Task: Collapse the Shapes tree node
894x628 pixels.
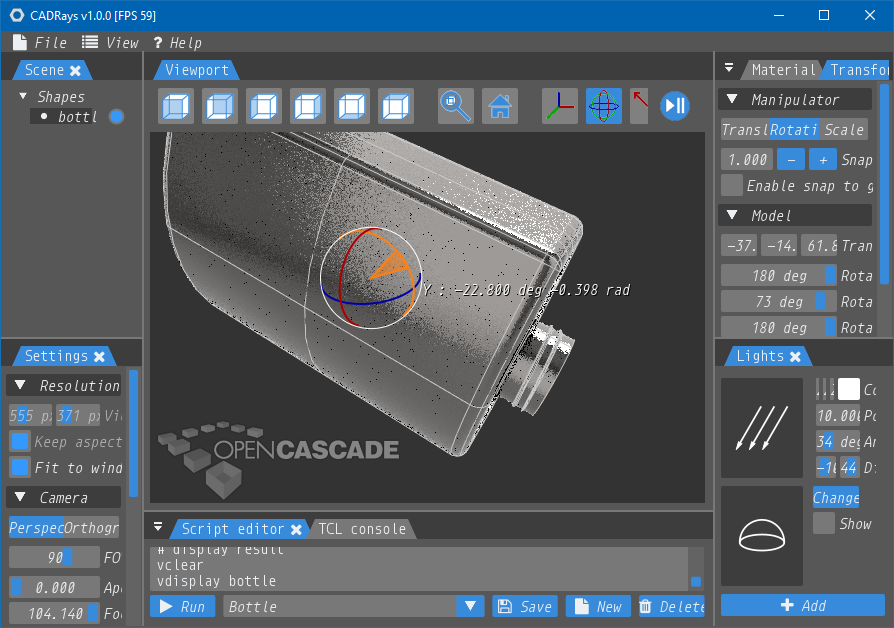Action: pyautogui.click(x=23, y=97)
